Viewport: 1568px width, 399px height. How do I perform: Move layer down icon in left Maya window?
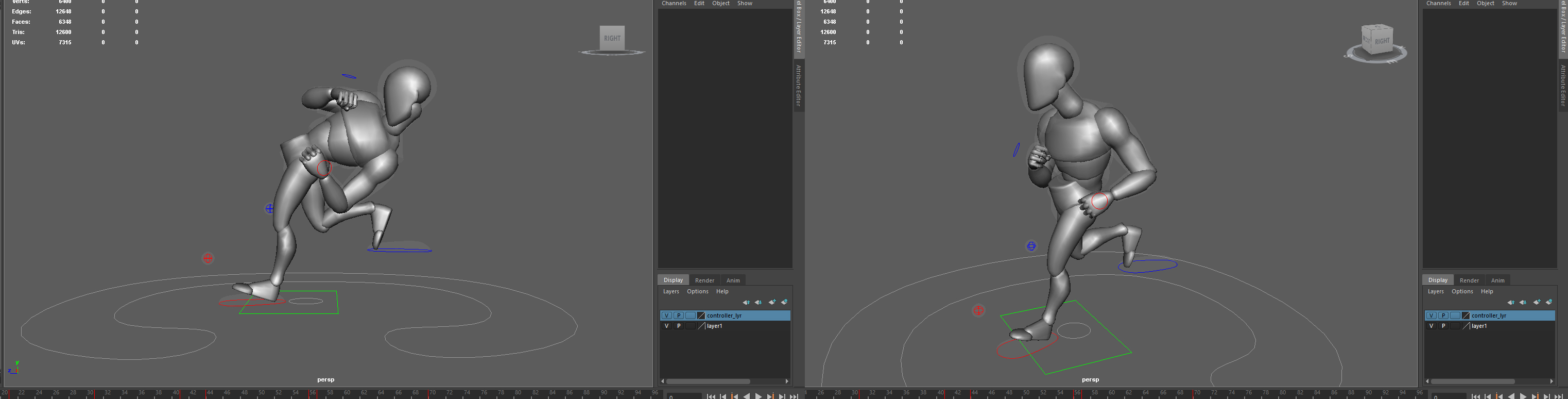click(x=759, y=302)
